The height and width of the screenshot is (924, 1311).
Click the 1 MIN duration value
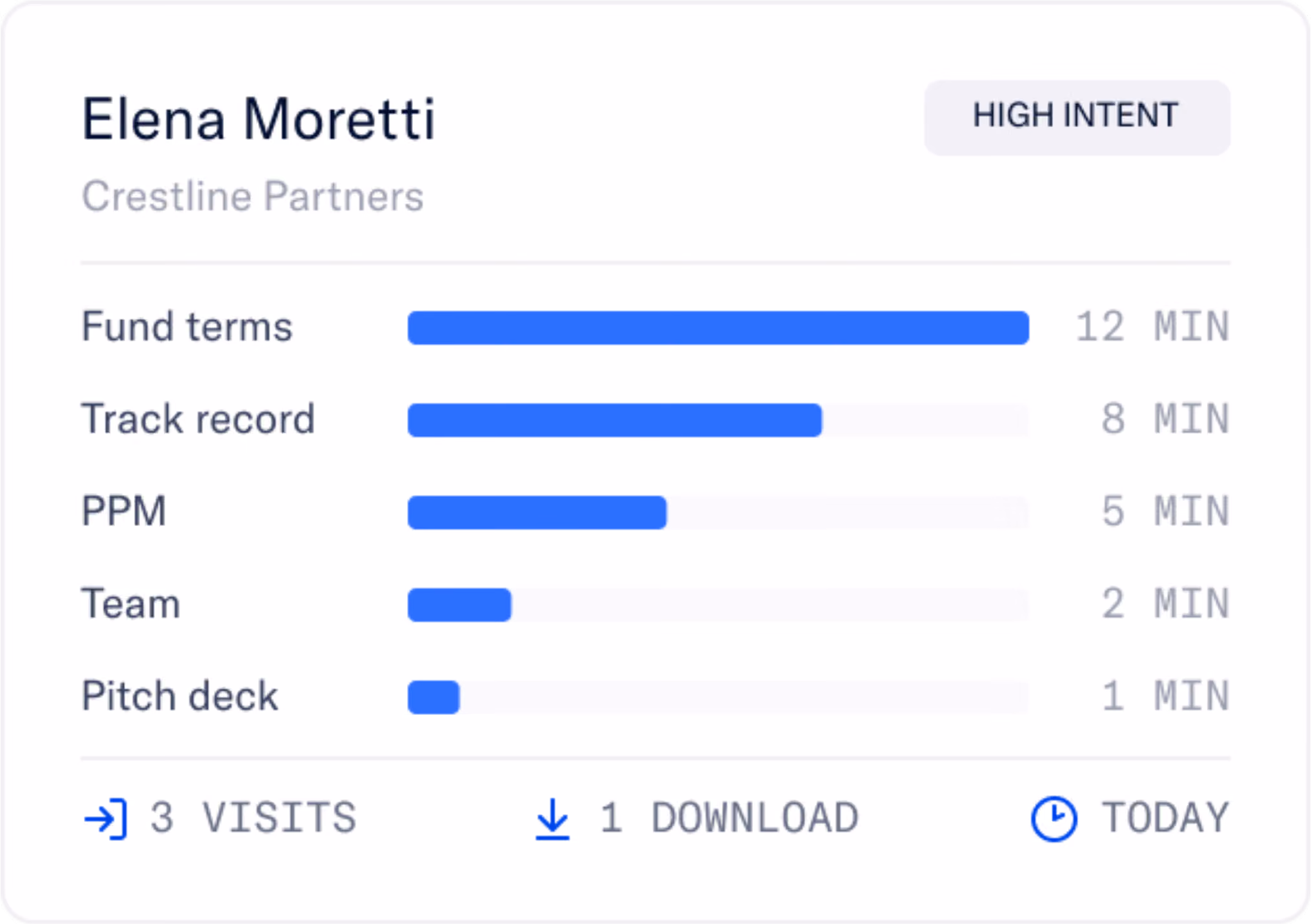pos(1165,696)
